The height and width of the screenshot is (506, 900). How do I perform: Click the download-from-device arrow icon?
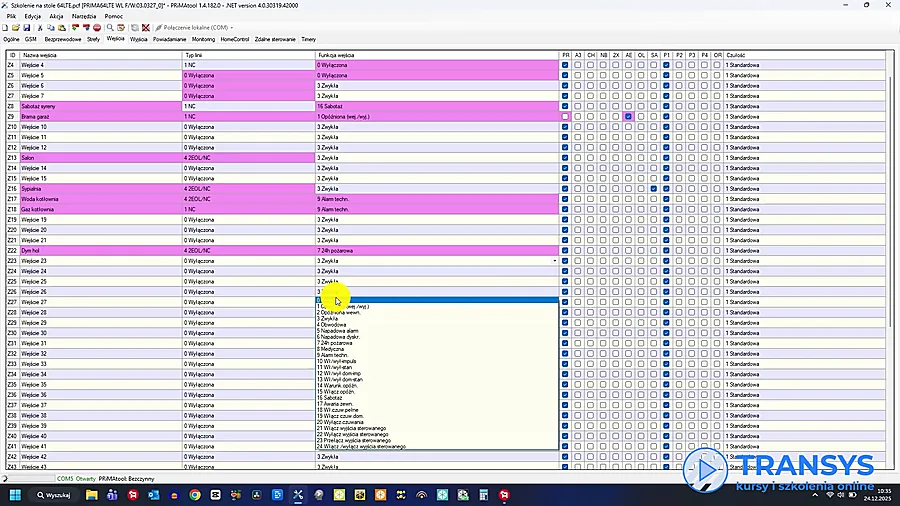pos(75,28)
